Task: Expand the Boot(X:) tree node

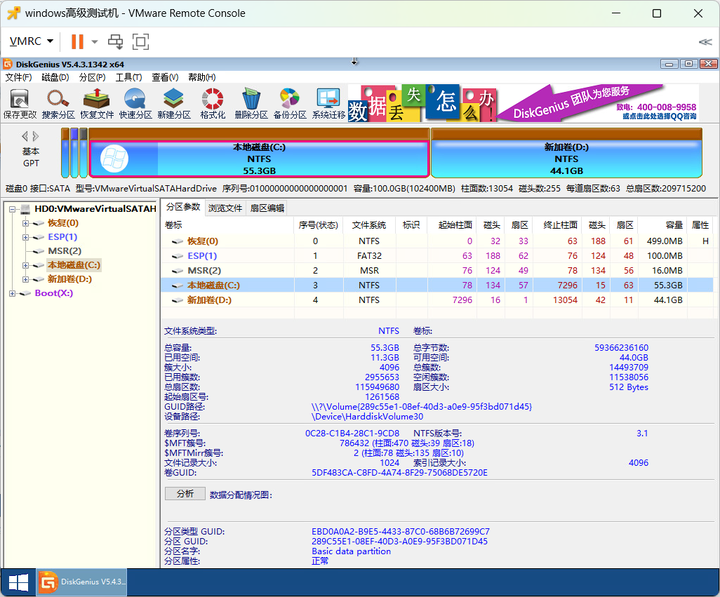Action: point(12,293)
